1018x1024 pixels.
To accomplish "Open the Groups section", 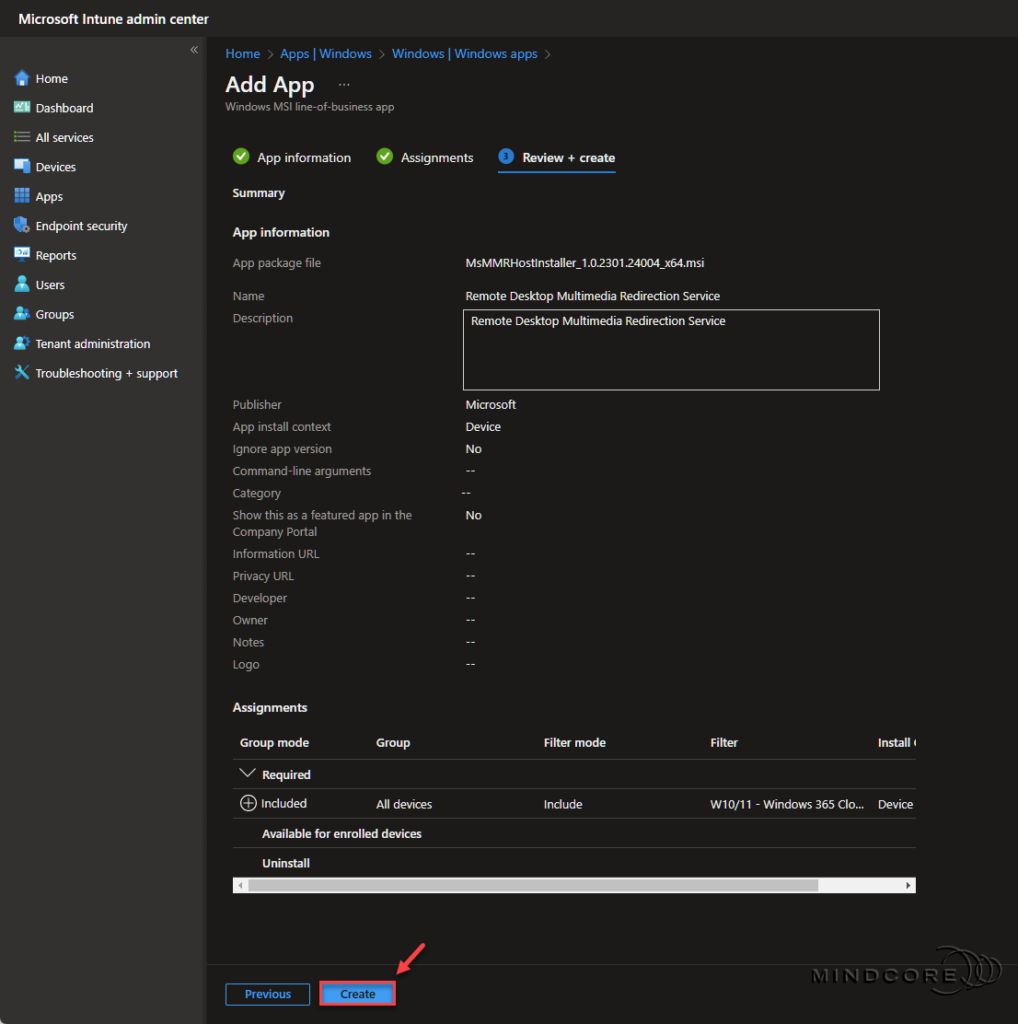I will coord(54,314).
